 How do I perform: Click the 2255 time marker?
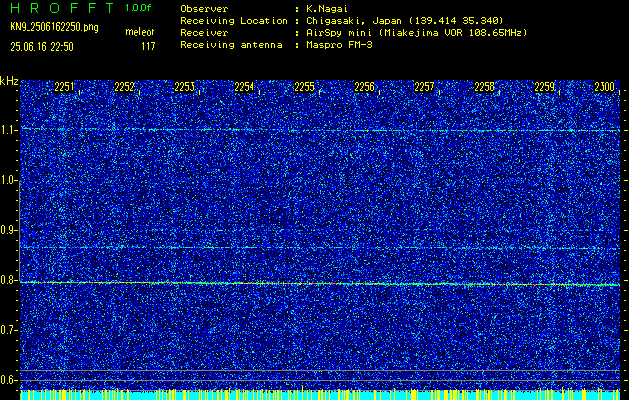pos(304,87)
